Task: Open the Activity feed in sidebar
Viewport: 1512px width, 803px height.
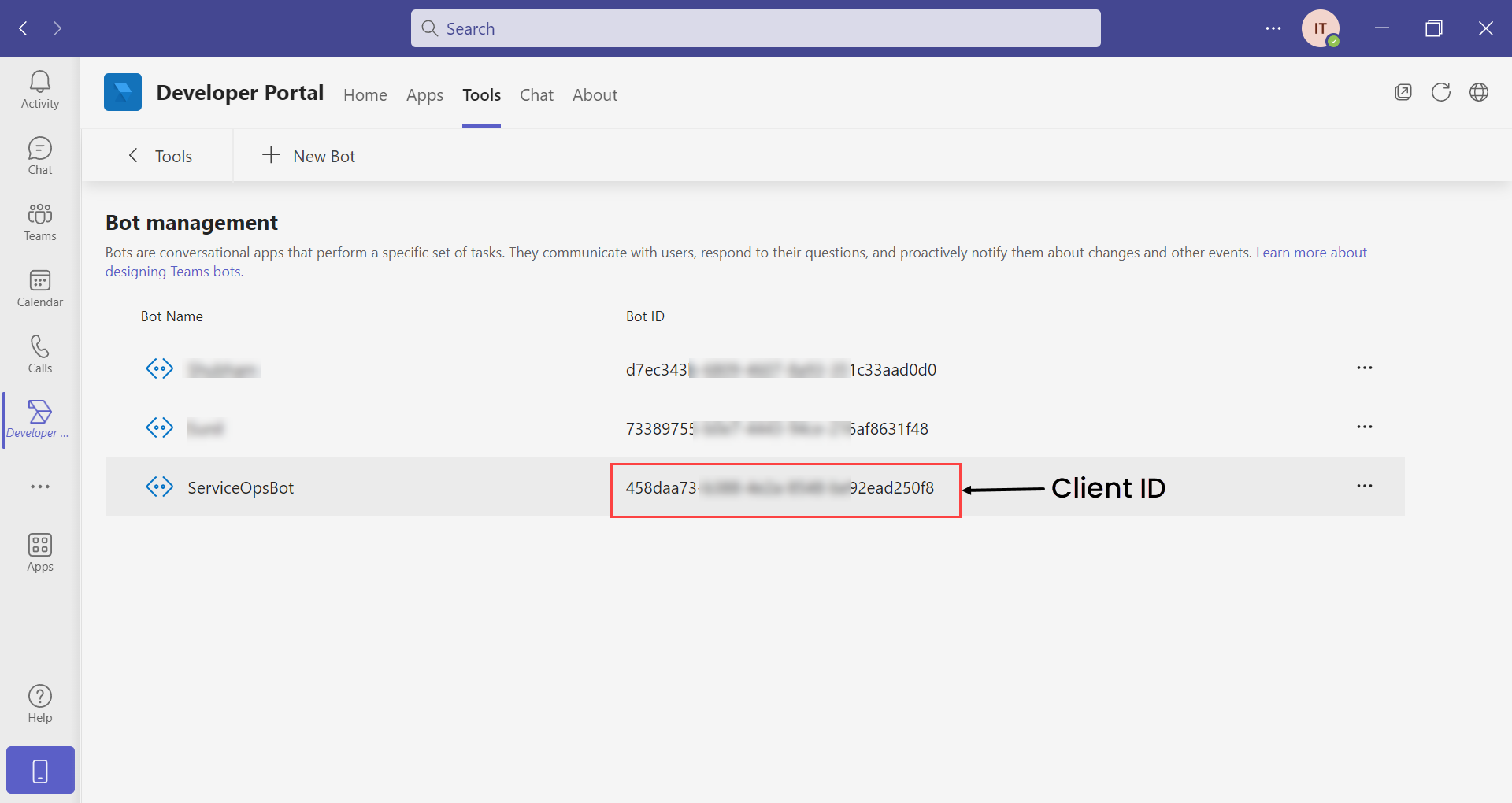Action: point(39,90)
